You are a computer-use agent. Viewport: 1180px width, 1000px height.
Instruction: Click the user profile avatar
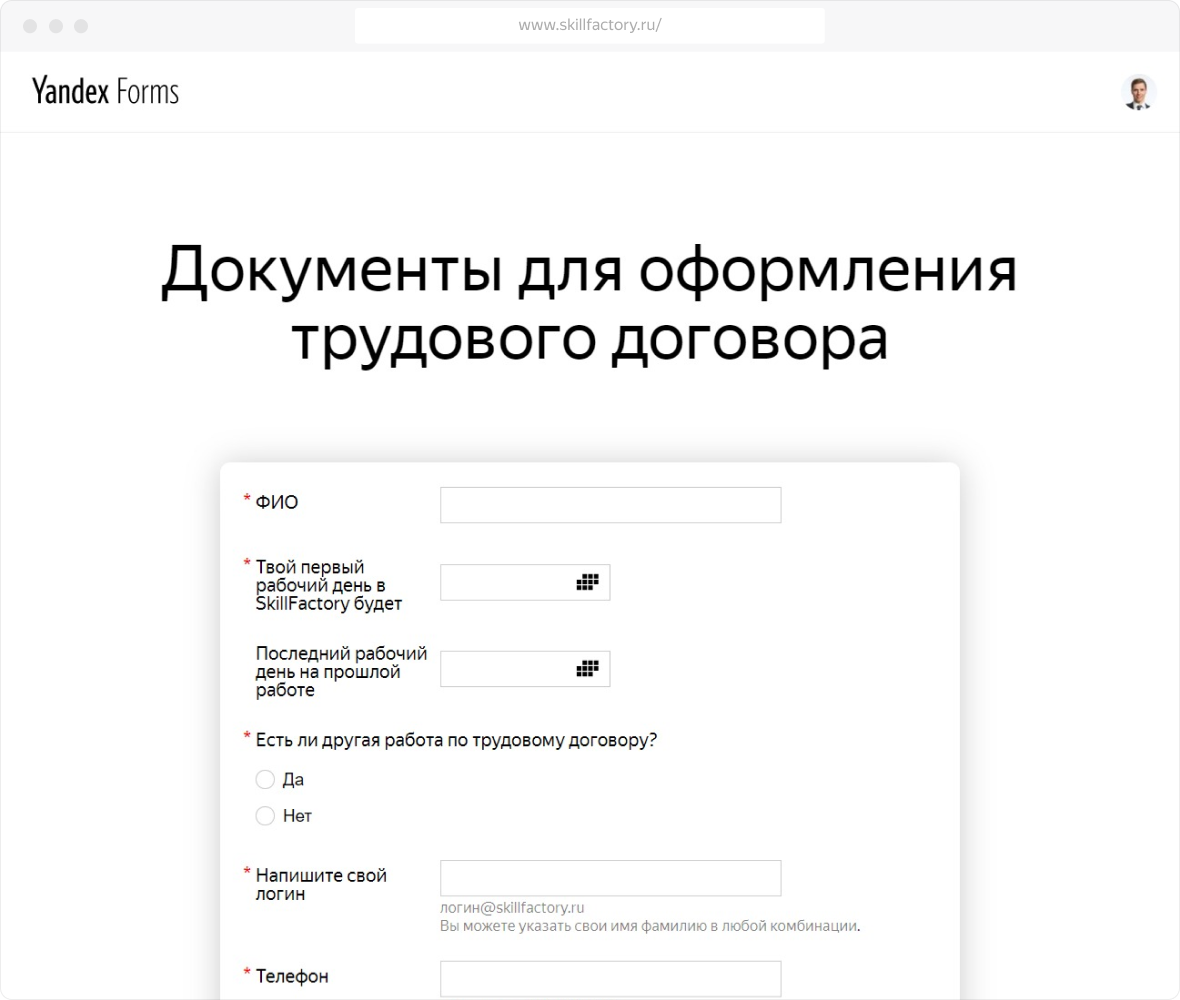point(1138,91)
